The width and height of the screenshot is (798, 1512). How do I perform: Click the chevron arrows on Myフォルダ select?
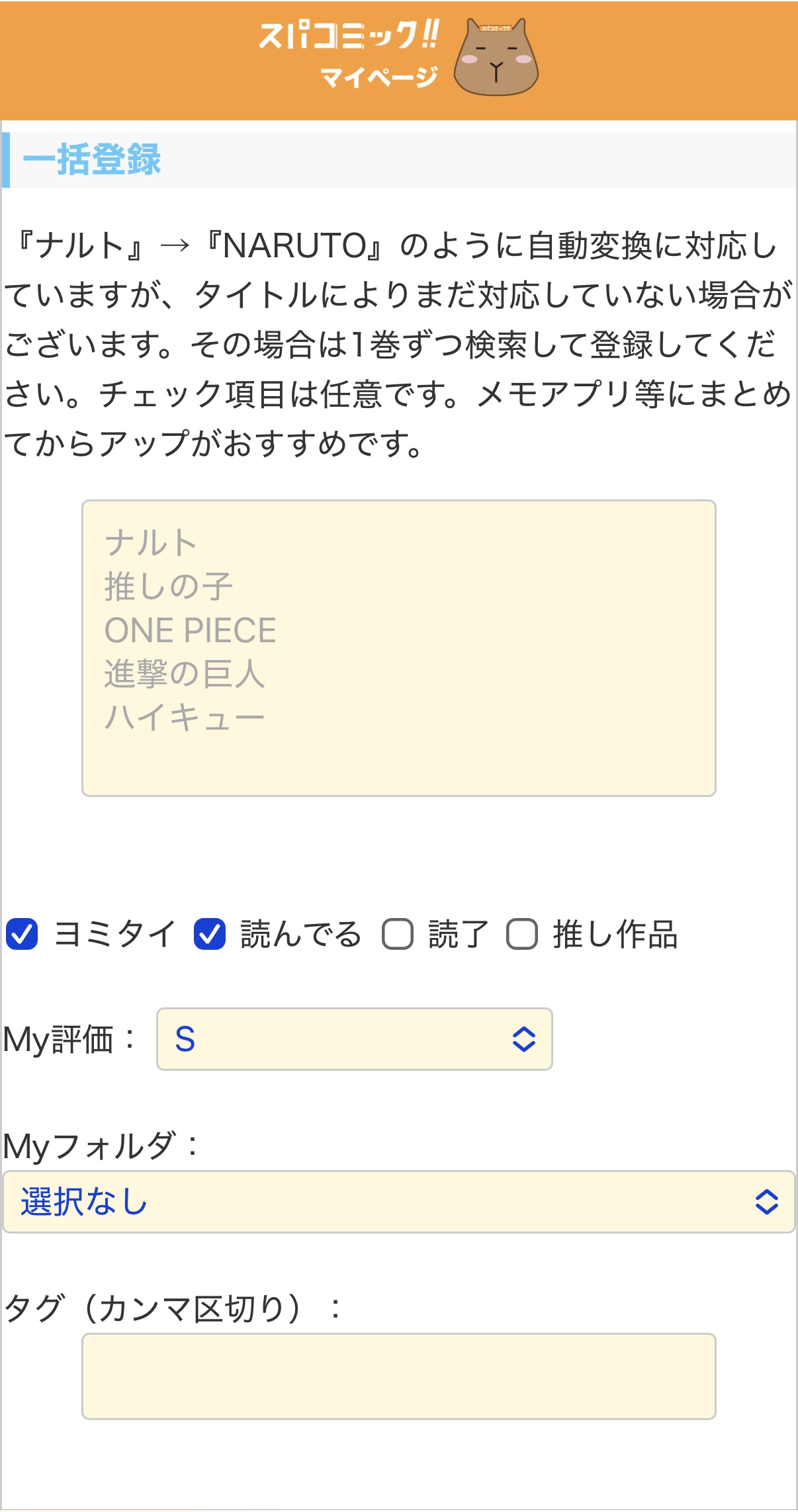click(x=767, y=1202)
